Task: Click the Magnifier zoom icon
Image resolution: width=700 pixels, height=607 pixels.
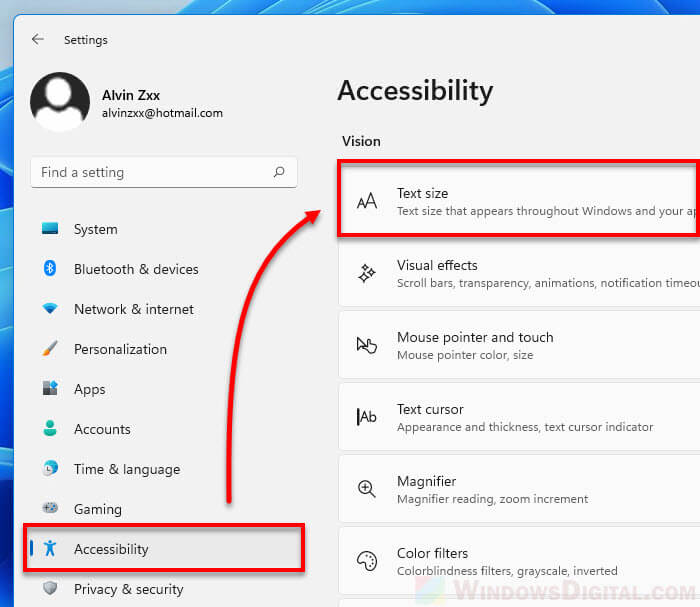Action: [367, 489]
